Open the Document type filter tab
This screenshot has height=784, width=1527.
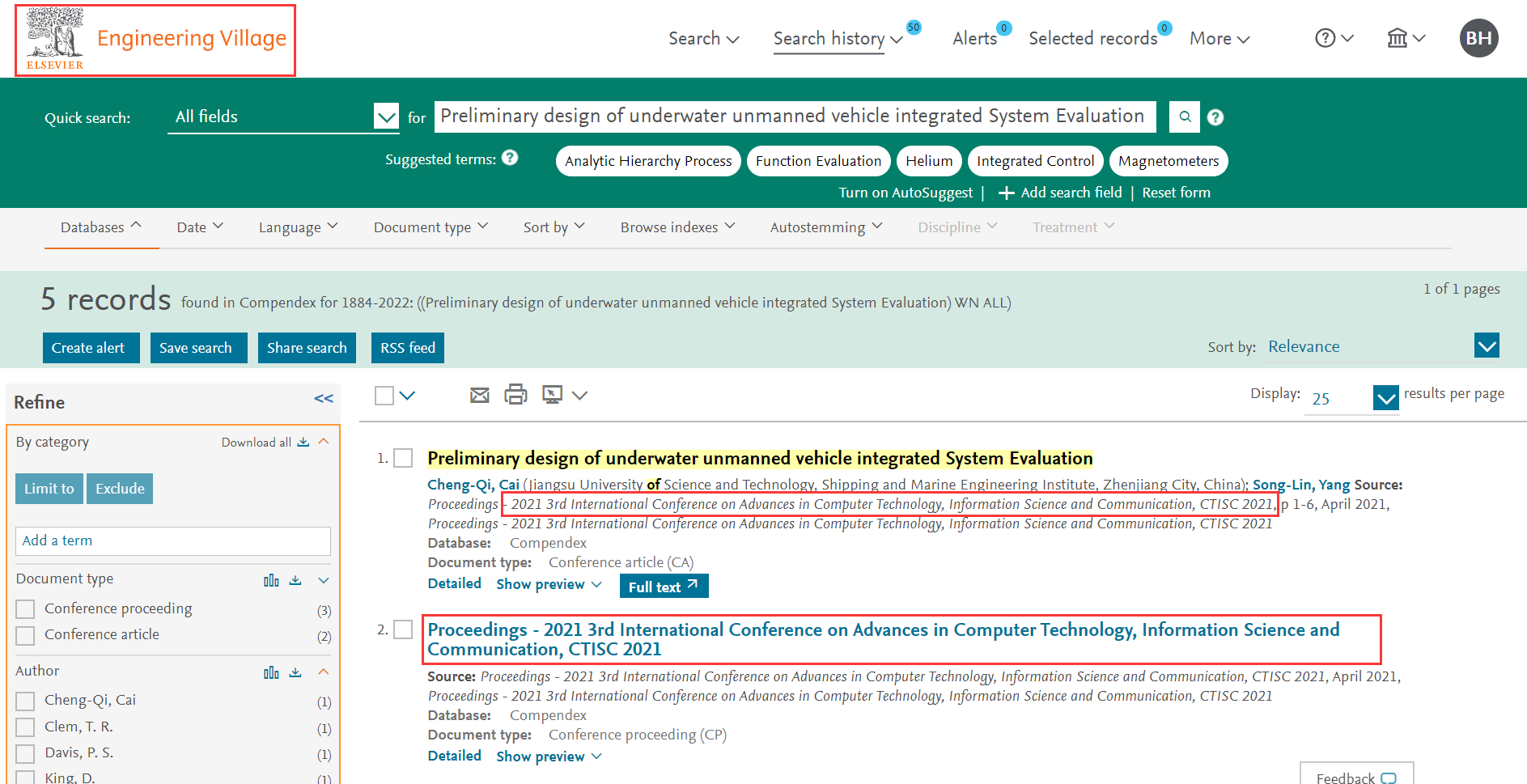[x=431, y=227]
